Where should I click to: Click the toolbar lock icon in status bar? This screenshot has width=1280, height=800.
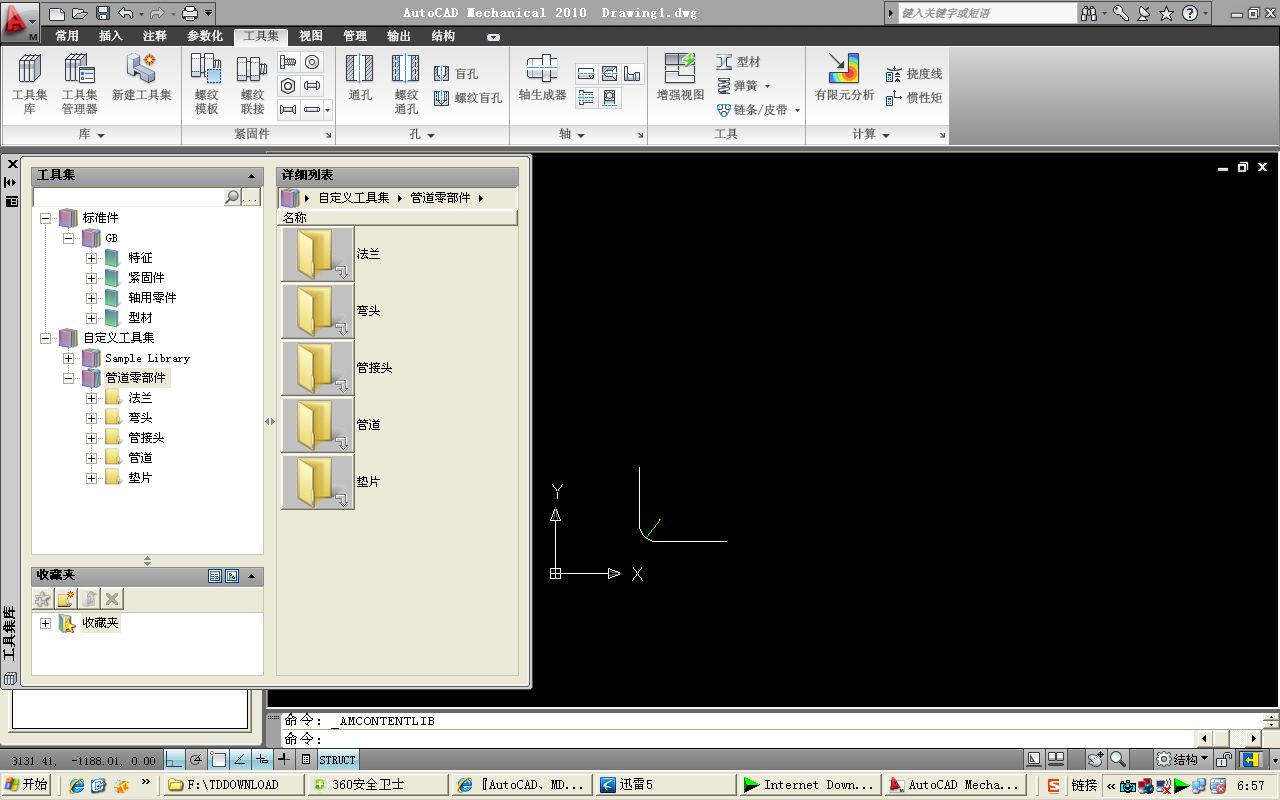pos(1223,759)
